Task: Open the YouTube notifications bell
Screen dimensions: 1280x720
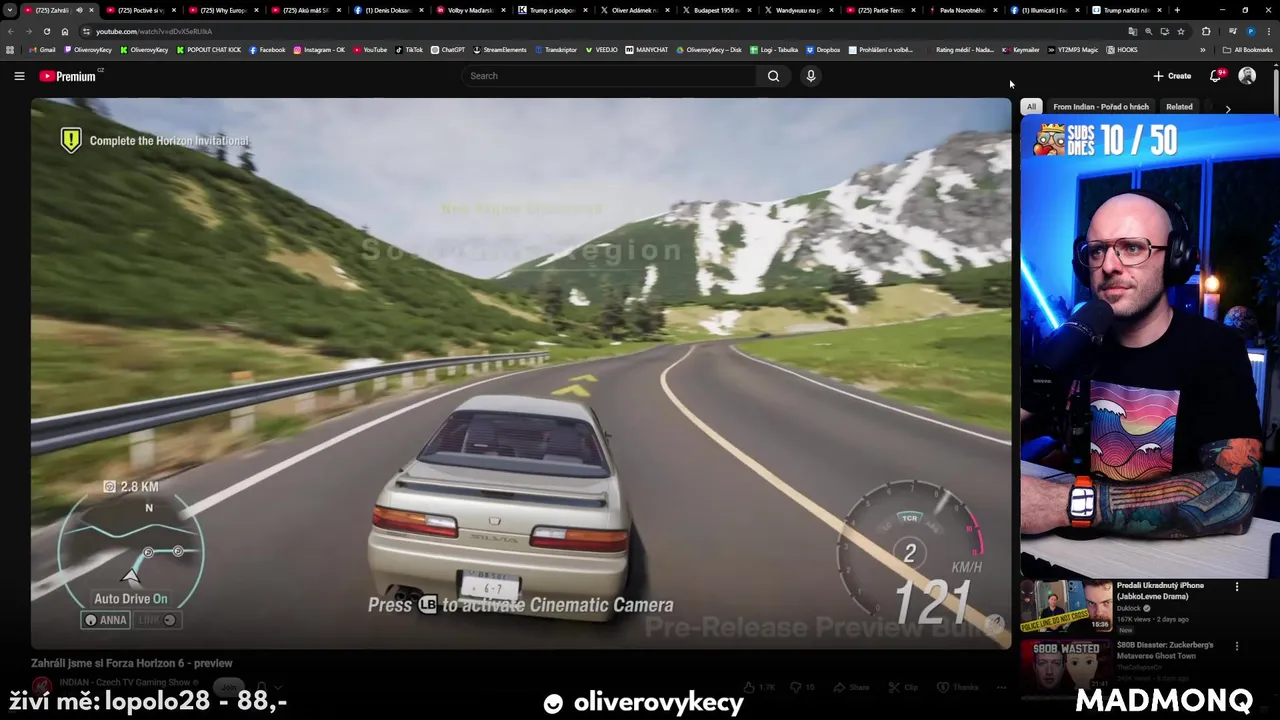Action: 1216,76
